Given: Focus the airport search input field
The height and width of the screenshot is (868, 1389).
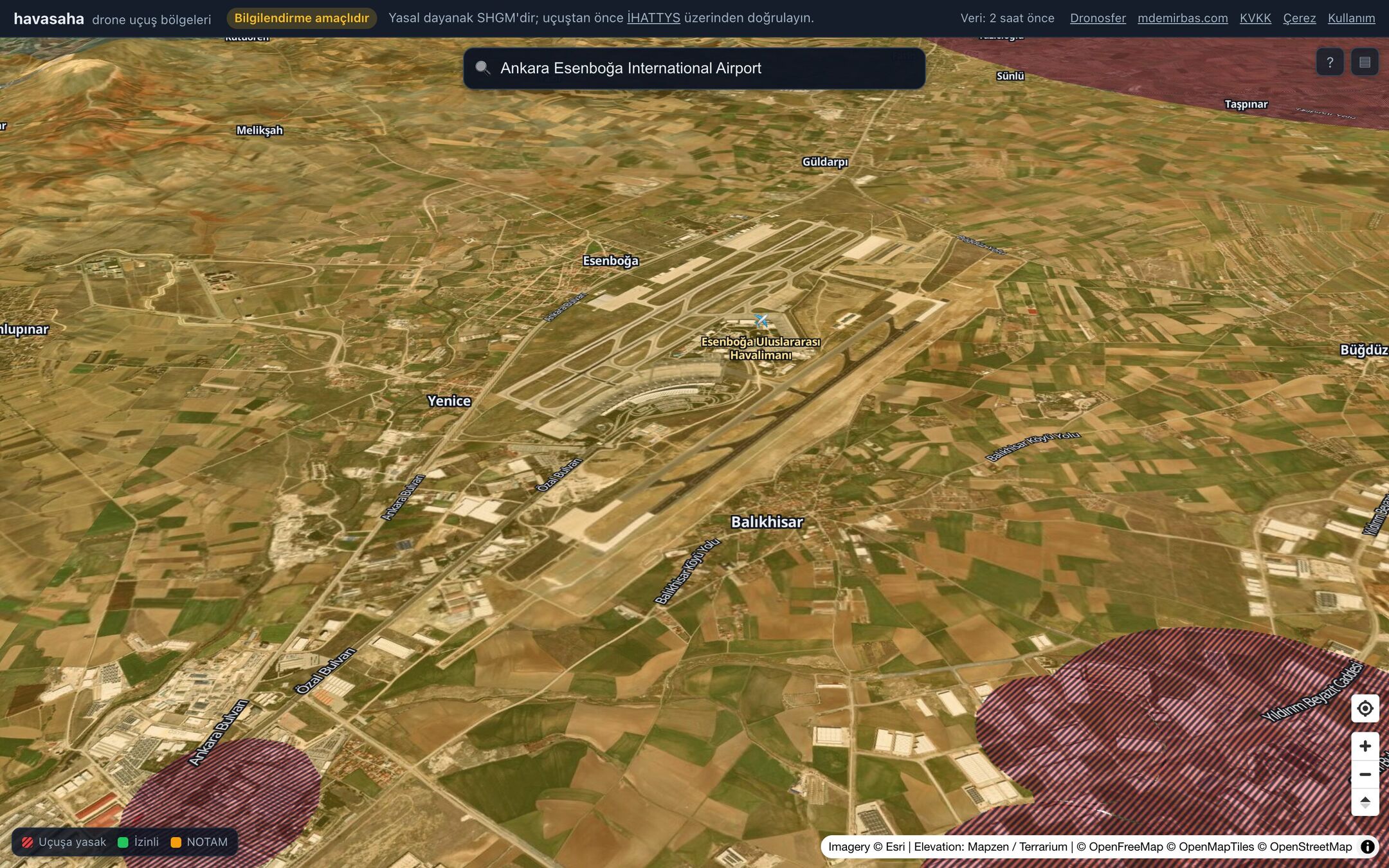Looking at the screenshot, I should click(694, 68).
